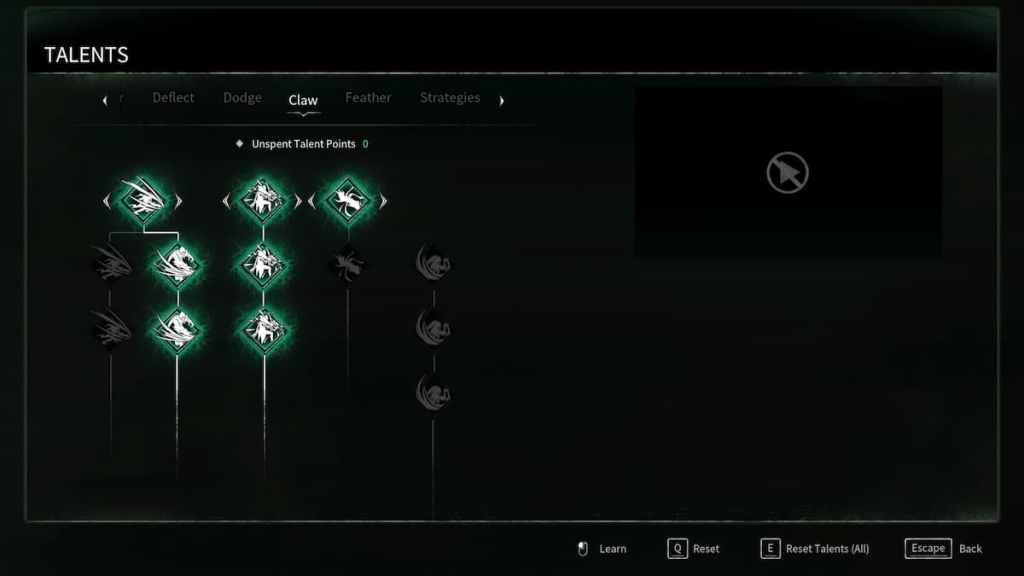This screenshot has height=576, width=1024.
Task: Switch to the Strategies tab
Action: tap(450, 98)
